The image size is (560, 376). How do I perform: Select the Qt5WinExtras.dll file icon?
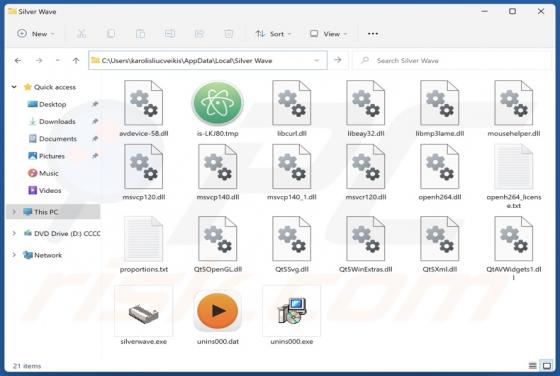(x=366, y=239)
